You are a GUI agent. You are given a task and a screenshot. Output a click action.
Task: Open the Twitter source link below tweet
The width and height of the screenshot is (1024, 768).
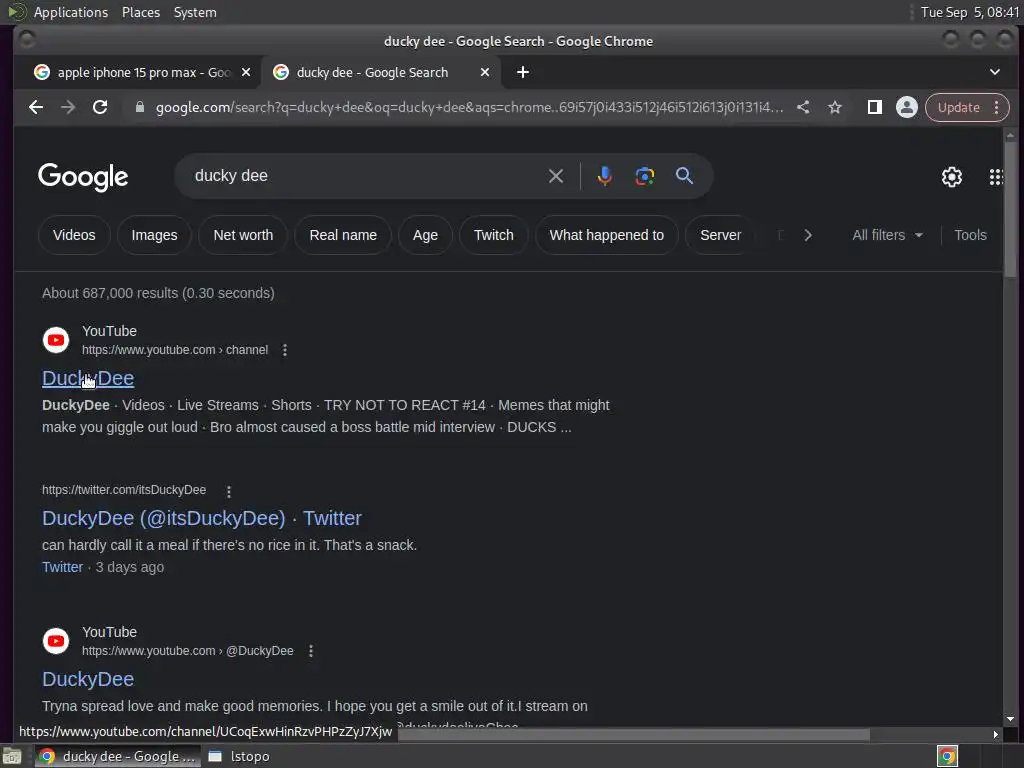click(x=63, y=567)
